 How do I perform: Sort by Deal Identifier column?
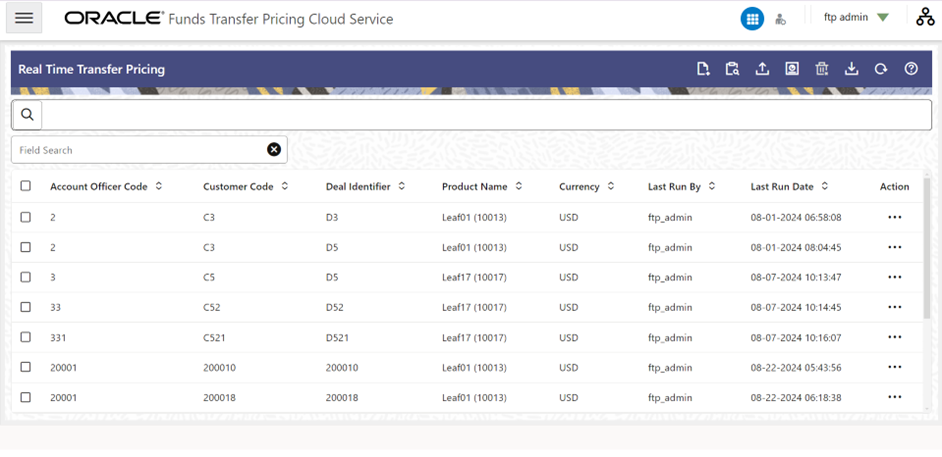(x=401, y=186)
